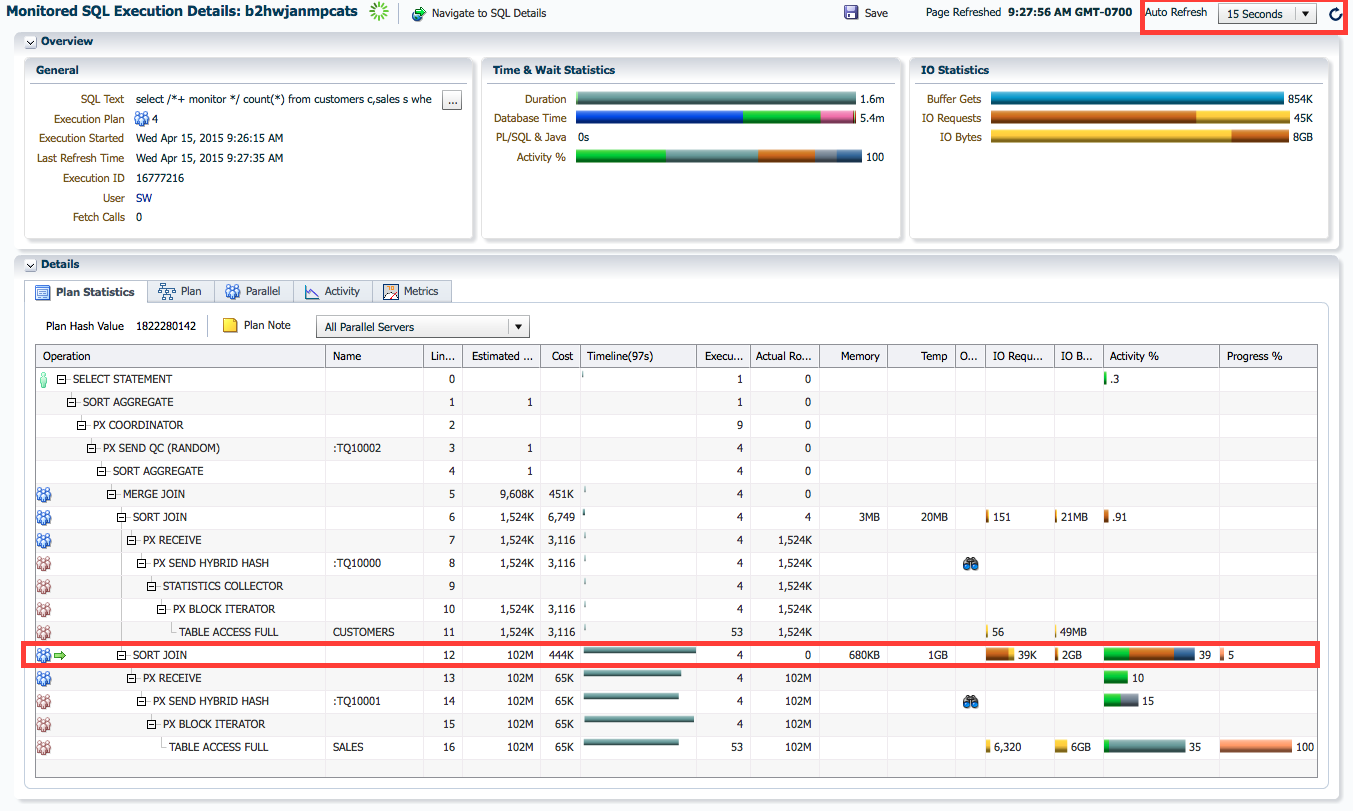Viewport: 1353px width, 811px height.
Task: Collapse the MERGE JOIN tree node
Action: [x=112, y=495]
